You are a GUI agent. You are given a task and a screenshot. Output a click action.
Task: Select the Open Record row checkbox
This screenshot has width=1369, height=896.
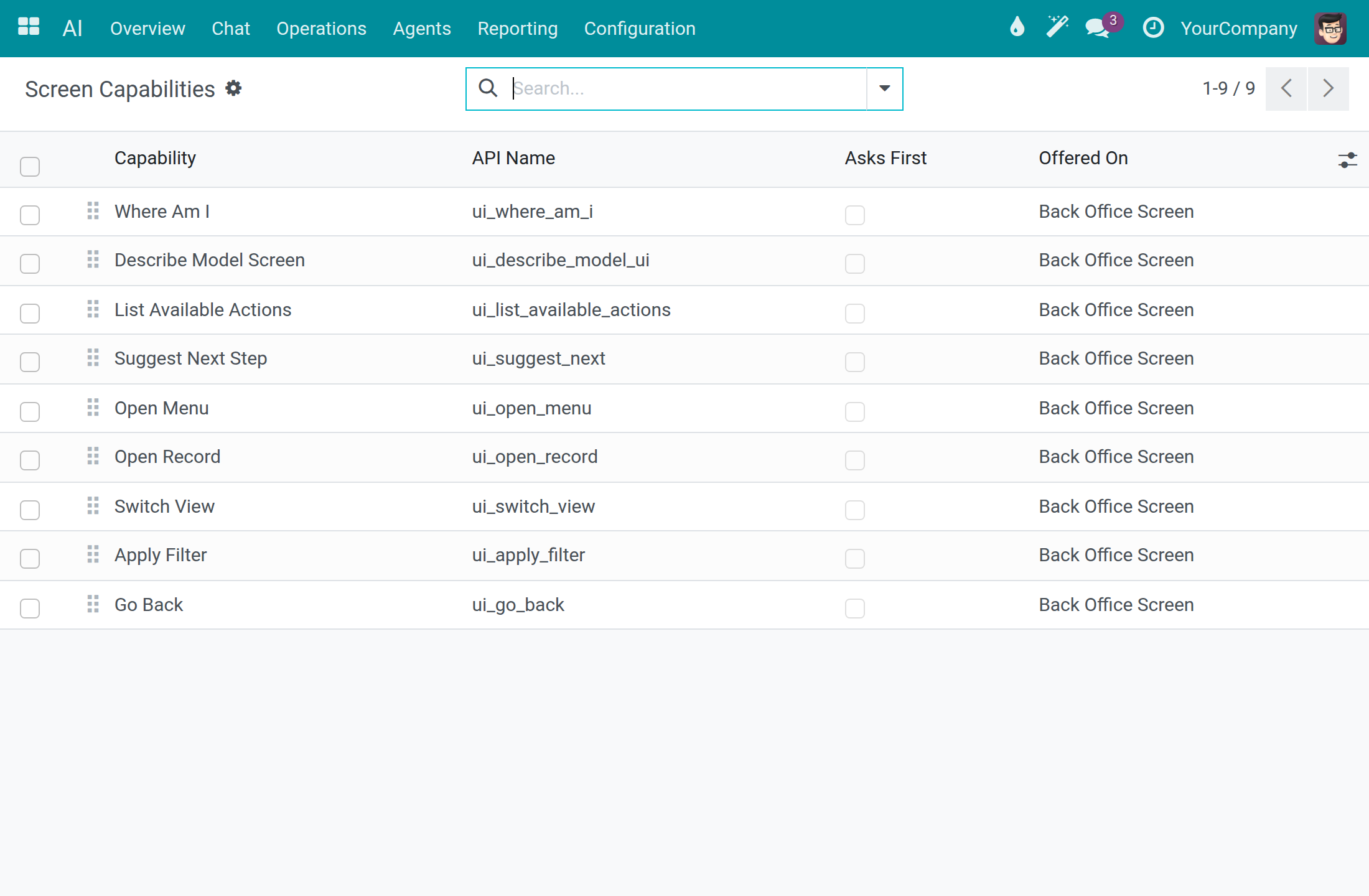(30, 460)
